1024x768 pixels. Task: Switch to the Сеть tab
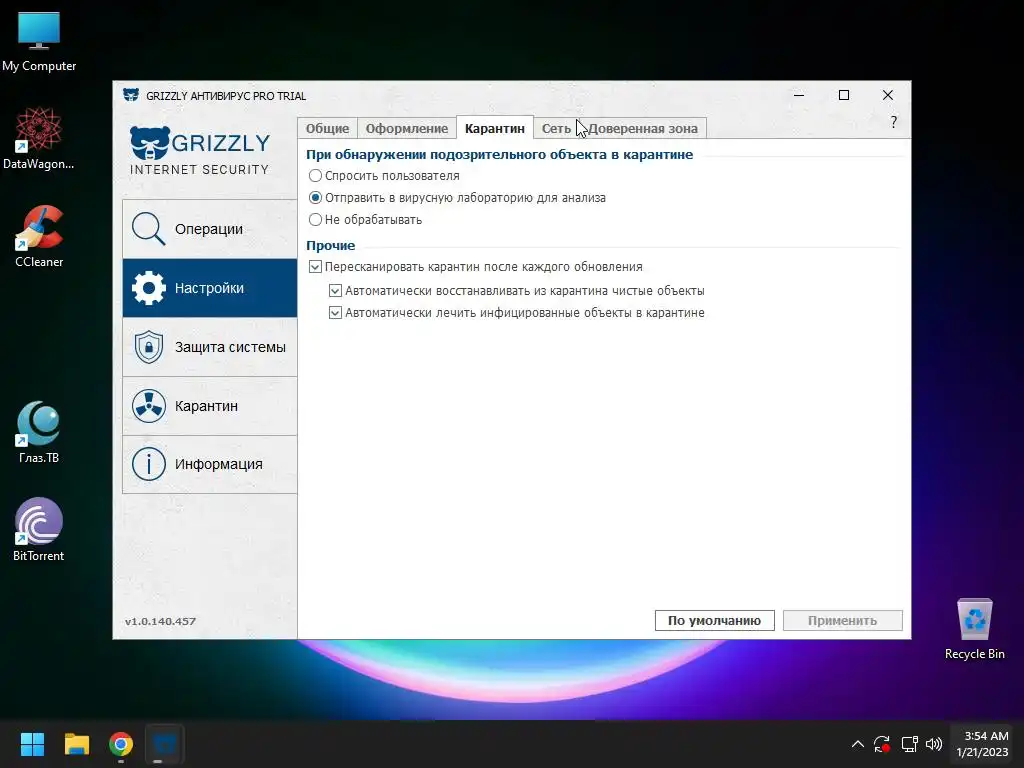(556, 128)
